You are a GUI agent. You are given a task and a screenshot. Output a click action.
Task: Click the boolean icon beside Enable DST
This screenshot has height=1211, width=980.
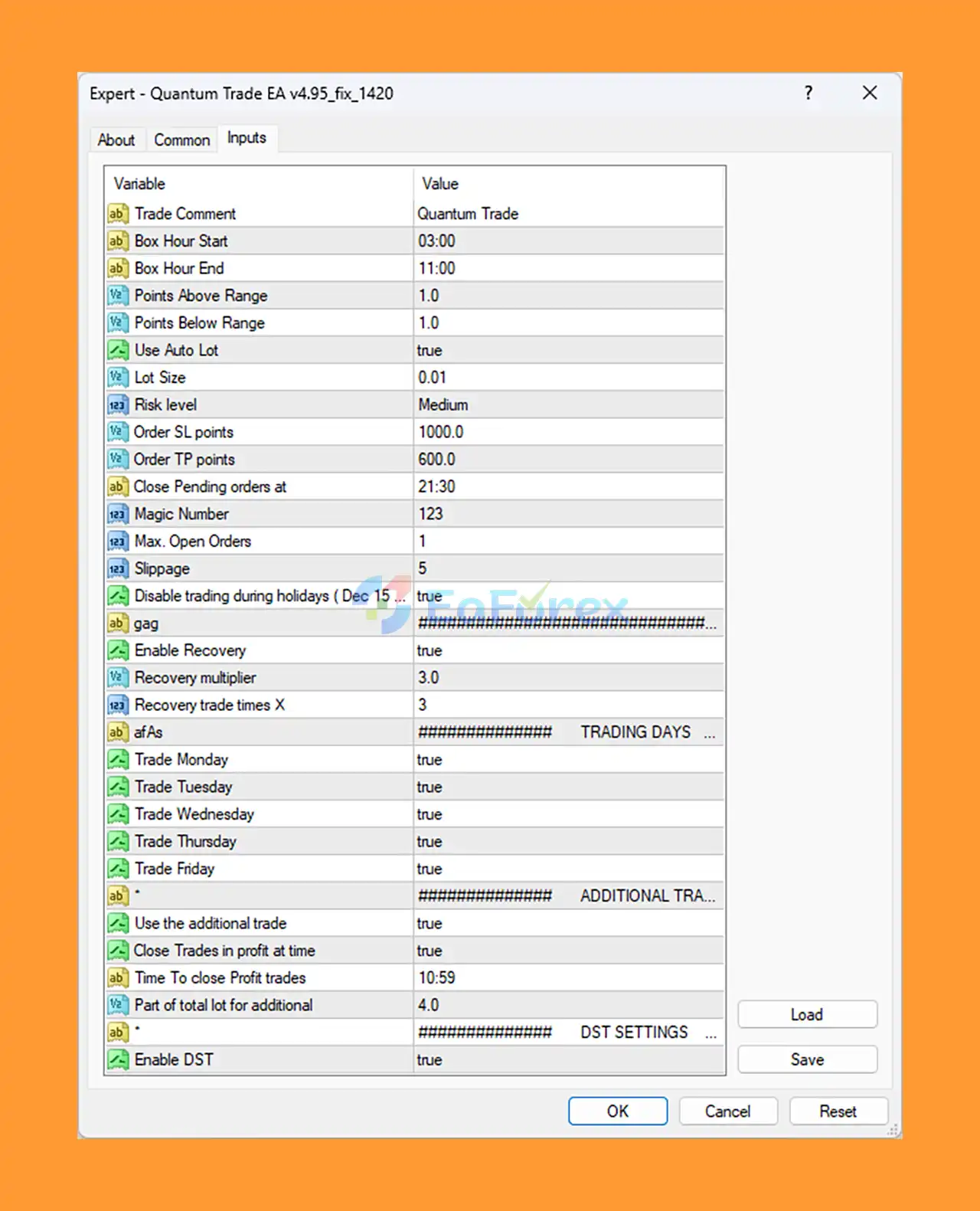117,1059
